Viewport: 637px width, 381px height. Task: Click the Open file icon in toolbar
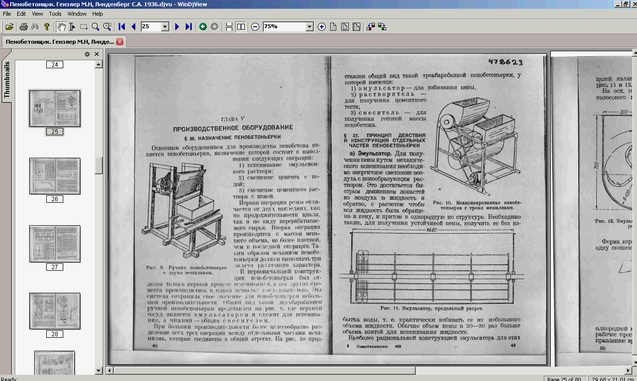(9, 27)
